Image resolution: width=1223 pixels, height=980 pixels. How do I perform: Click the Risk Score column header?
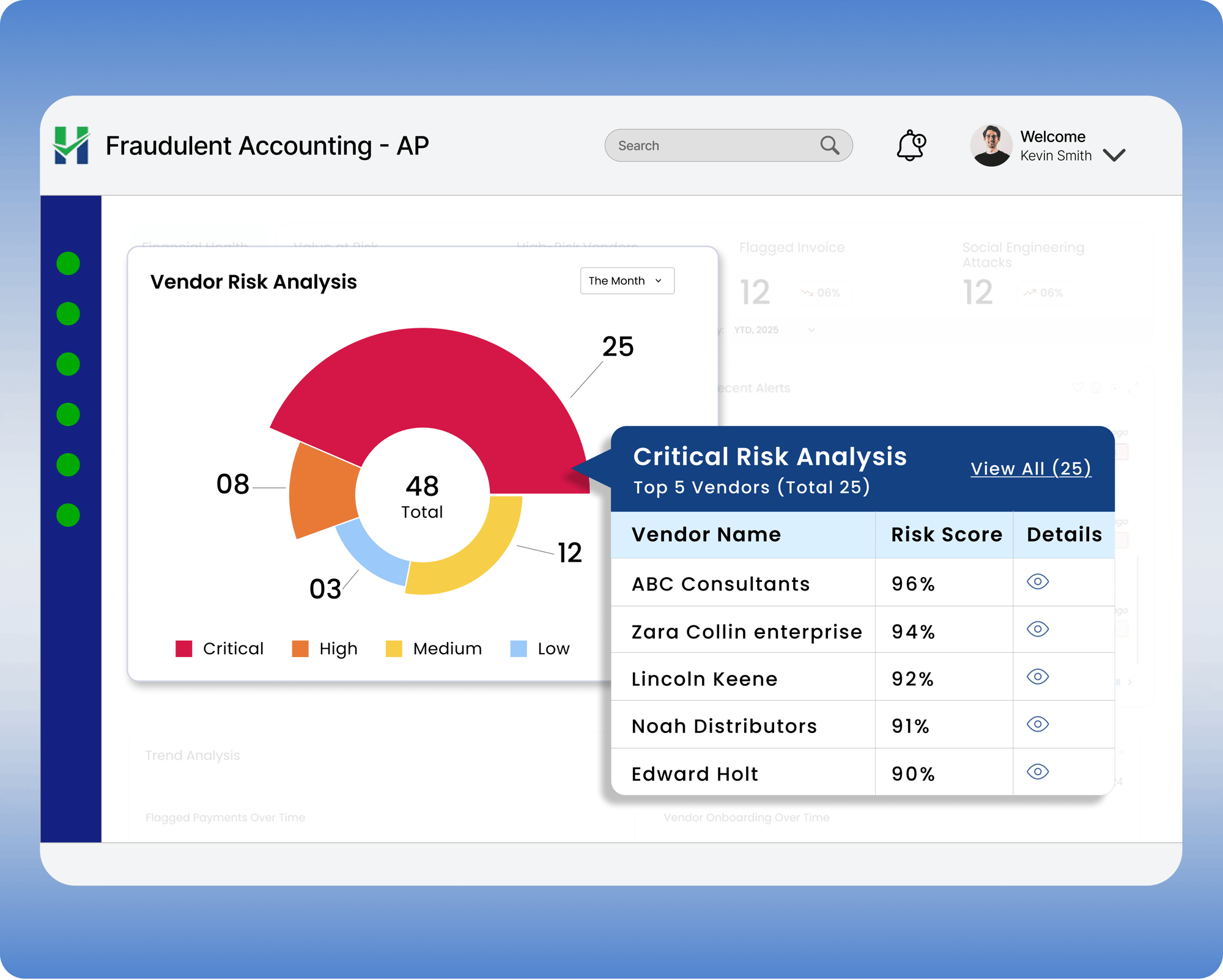(x=946, y=534)
